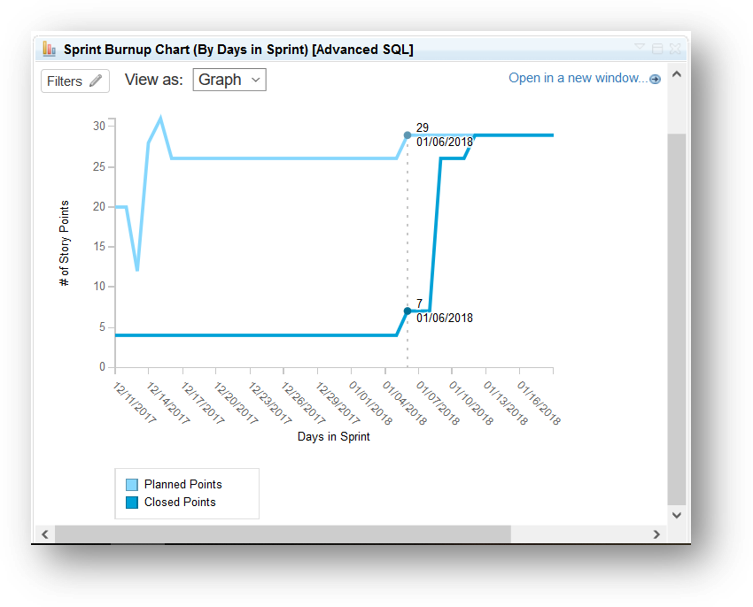Collapse the panel using the title bar triangle
The image size is (753, 607).
pyautogui.click(x=639, y=47)
